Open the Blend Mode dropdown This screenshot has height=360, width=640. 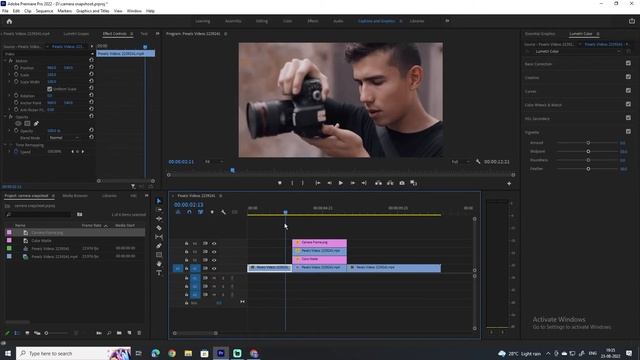64,138
